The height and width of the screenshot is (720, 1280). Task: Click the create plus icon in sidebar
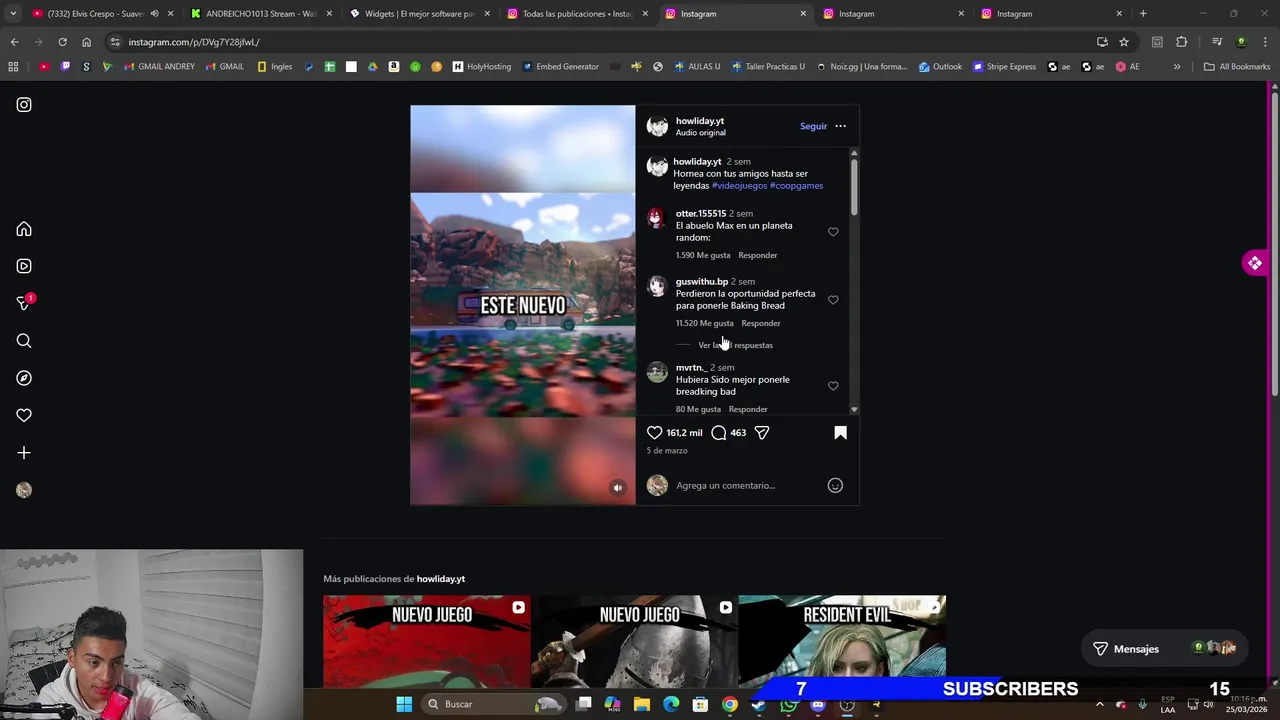pyautogui.click(x=24, y=452)
